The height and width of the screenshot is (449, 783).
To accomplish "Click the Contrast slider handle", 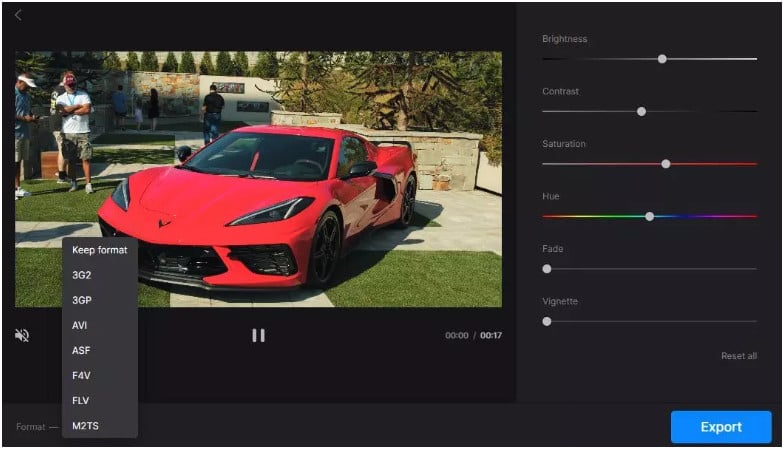I will tap(642, 111).
